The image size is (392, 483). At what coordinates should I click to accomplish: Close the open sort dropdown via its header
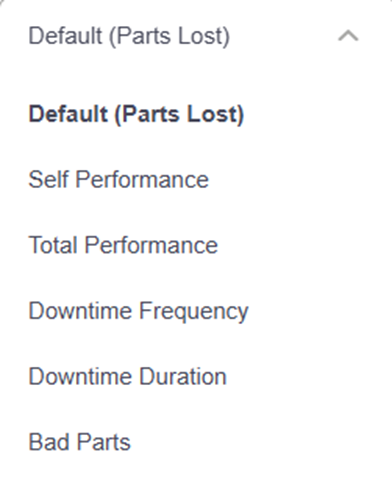[196, 36]
